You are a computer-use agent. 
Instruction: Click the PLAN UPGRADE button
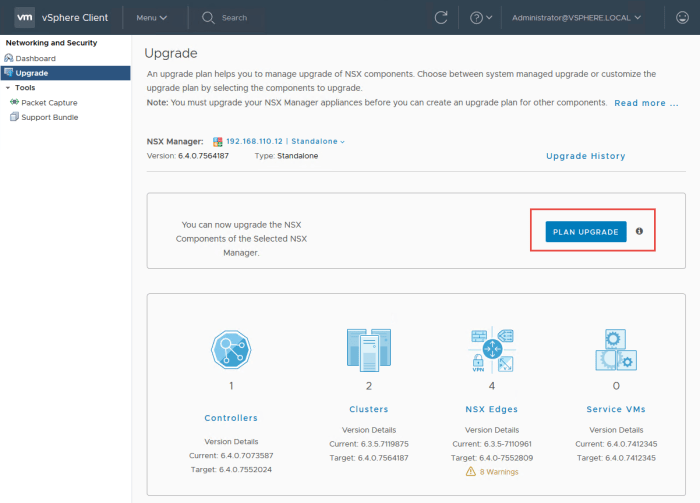click(x=586, y=232)
